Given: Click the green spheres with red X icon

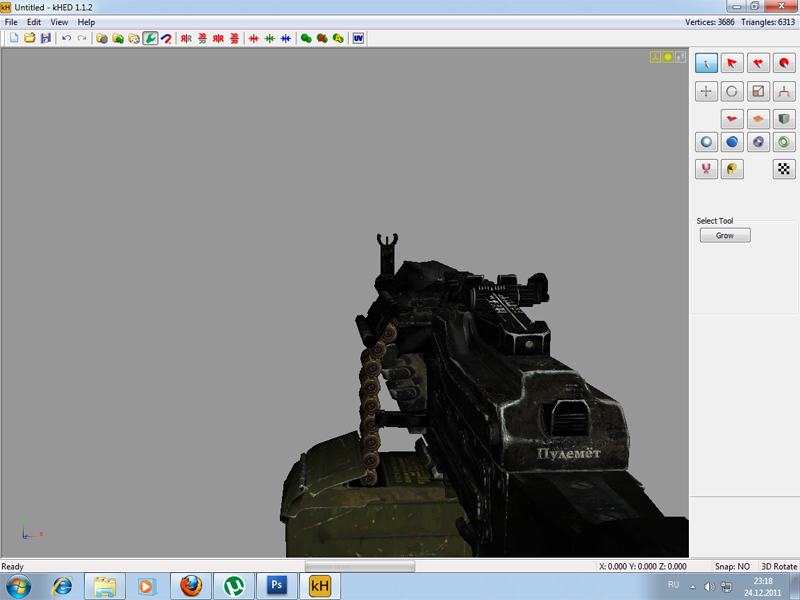Looking at the screenshot, I should coord(322,38).
